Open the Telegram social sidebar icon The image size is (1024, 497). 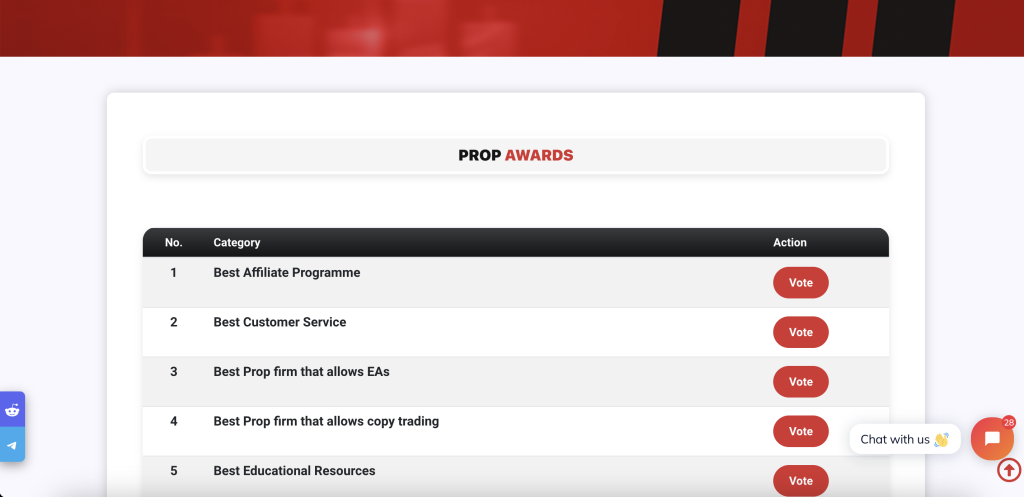(x=12, y=446)
